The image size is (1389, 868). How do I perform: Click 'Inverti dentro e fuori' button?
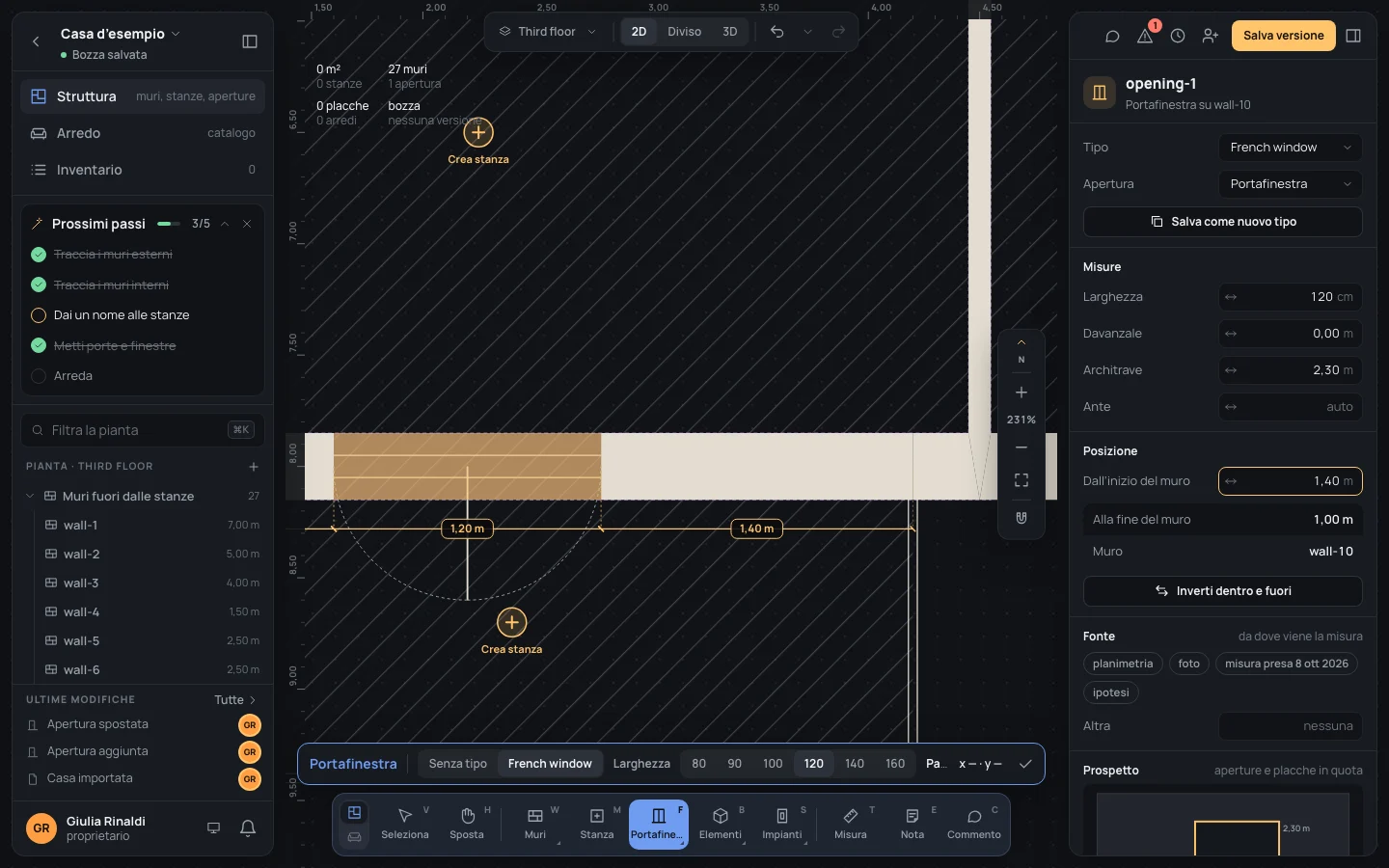point(1223,591)
